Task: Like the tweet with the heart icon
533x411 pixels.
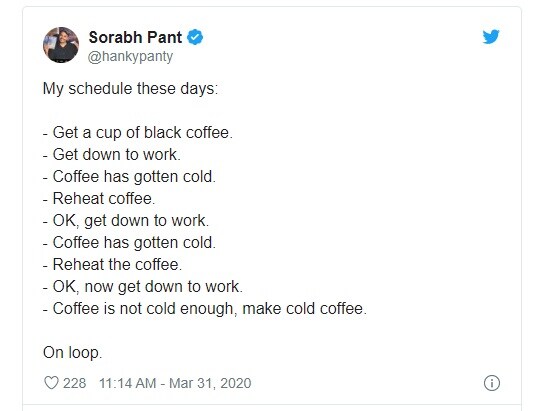Action: pyautogui.click(x=51, y=383)
